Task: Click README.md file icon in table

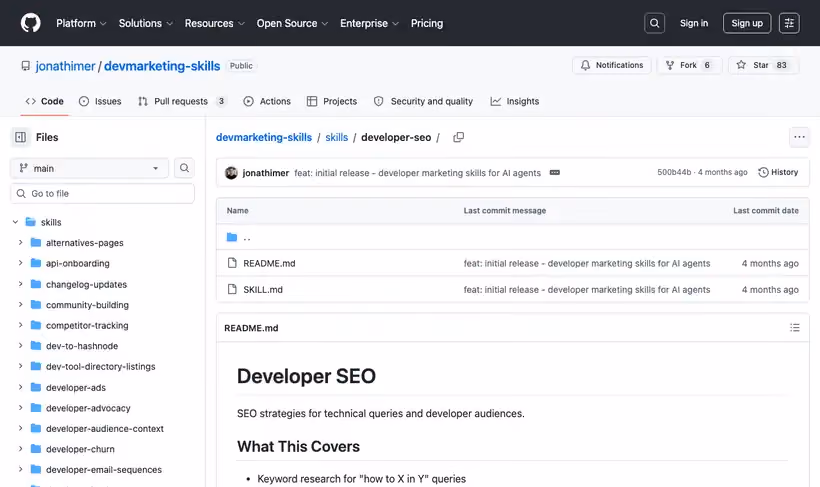Action: click(232, 263)
